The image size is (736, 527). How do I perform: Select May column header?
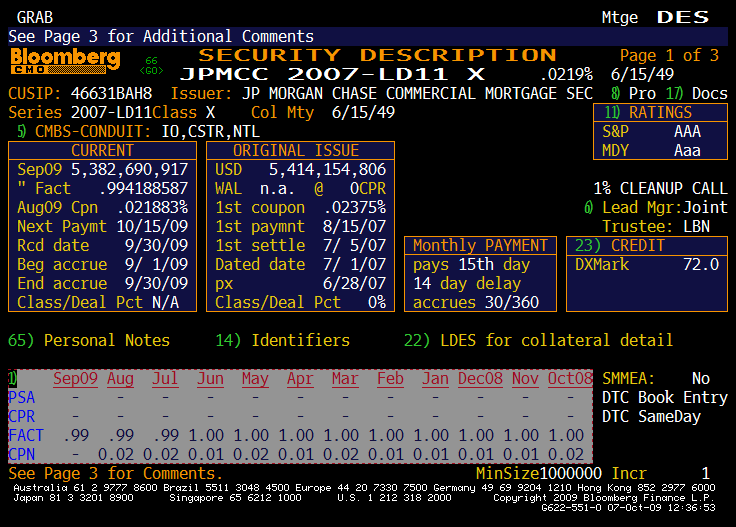pos(255,378)
